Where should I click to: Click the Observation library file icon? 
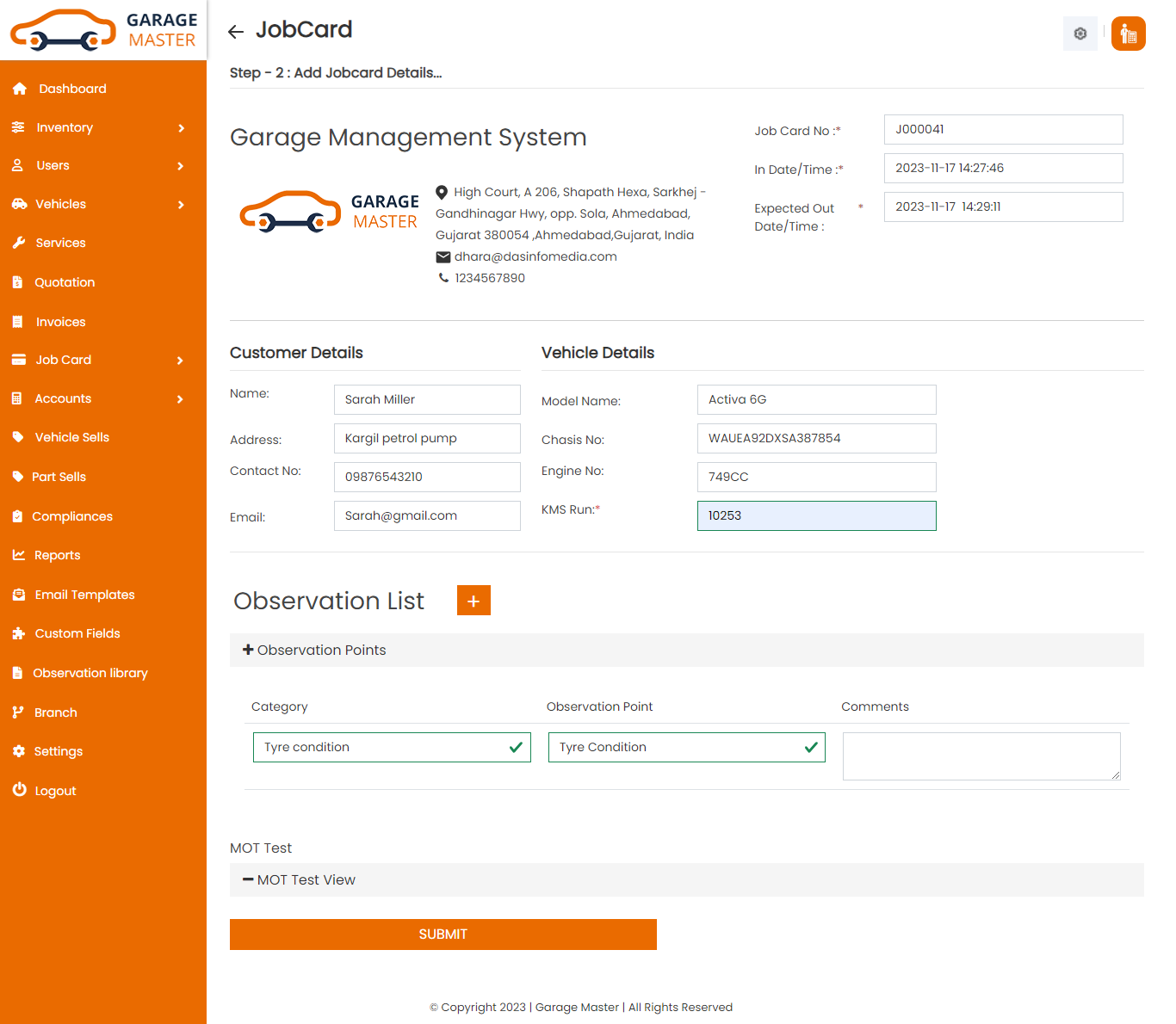(17, 673)
